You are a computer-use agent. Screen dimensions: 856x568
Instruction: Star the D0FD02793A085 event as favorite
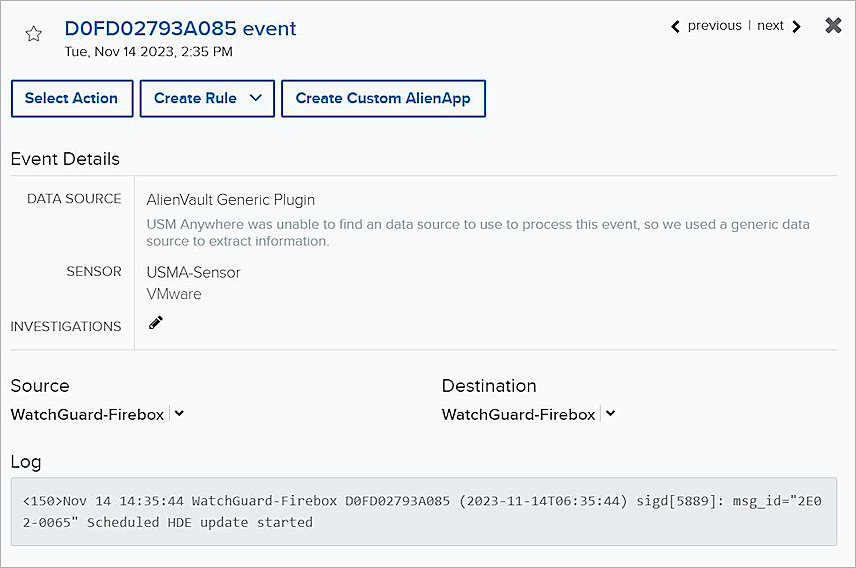coord(34,34)
